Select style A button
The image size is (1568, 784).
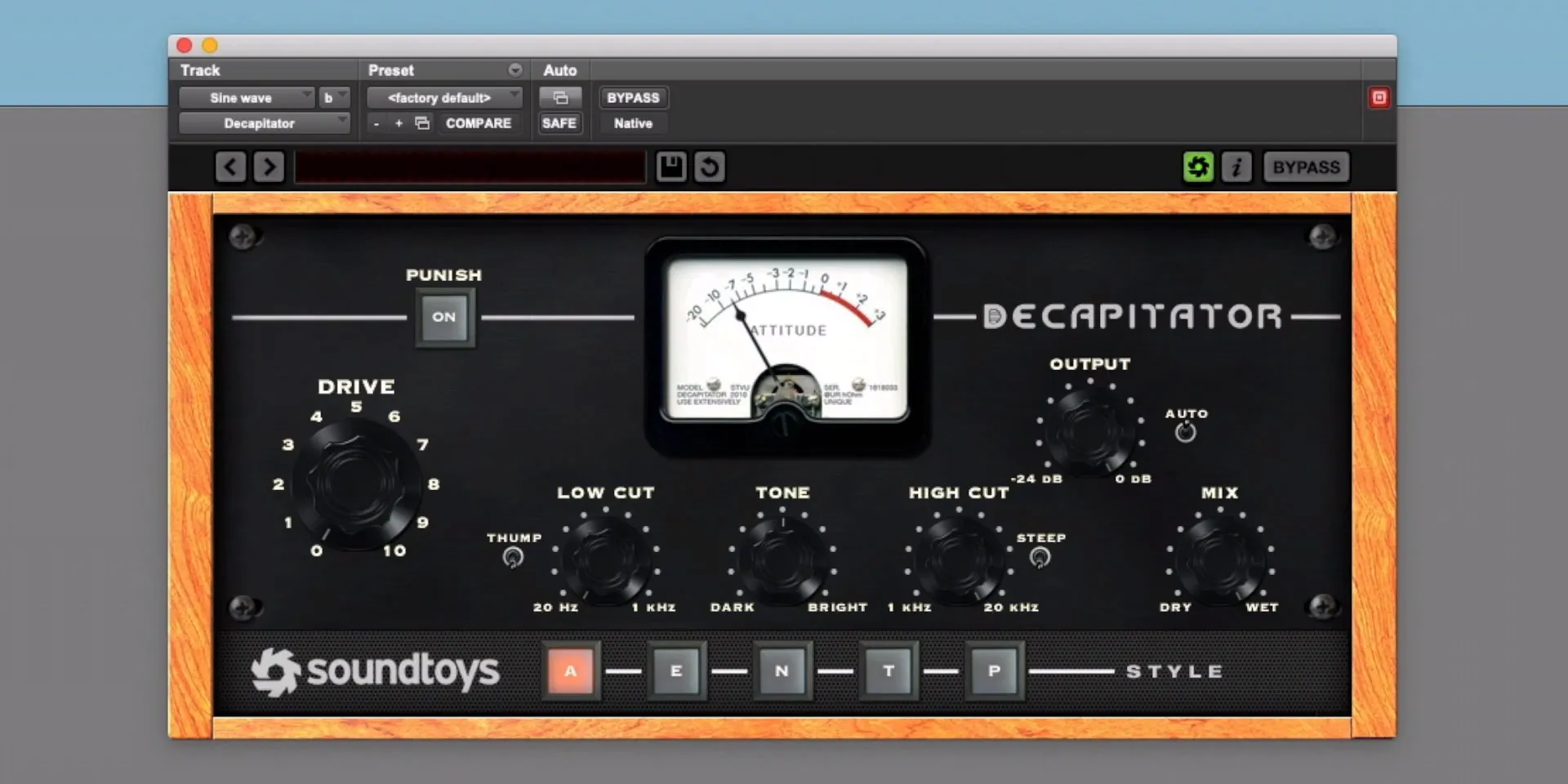571,670
